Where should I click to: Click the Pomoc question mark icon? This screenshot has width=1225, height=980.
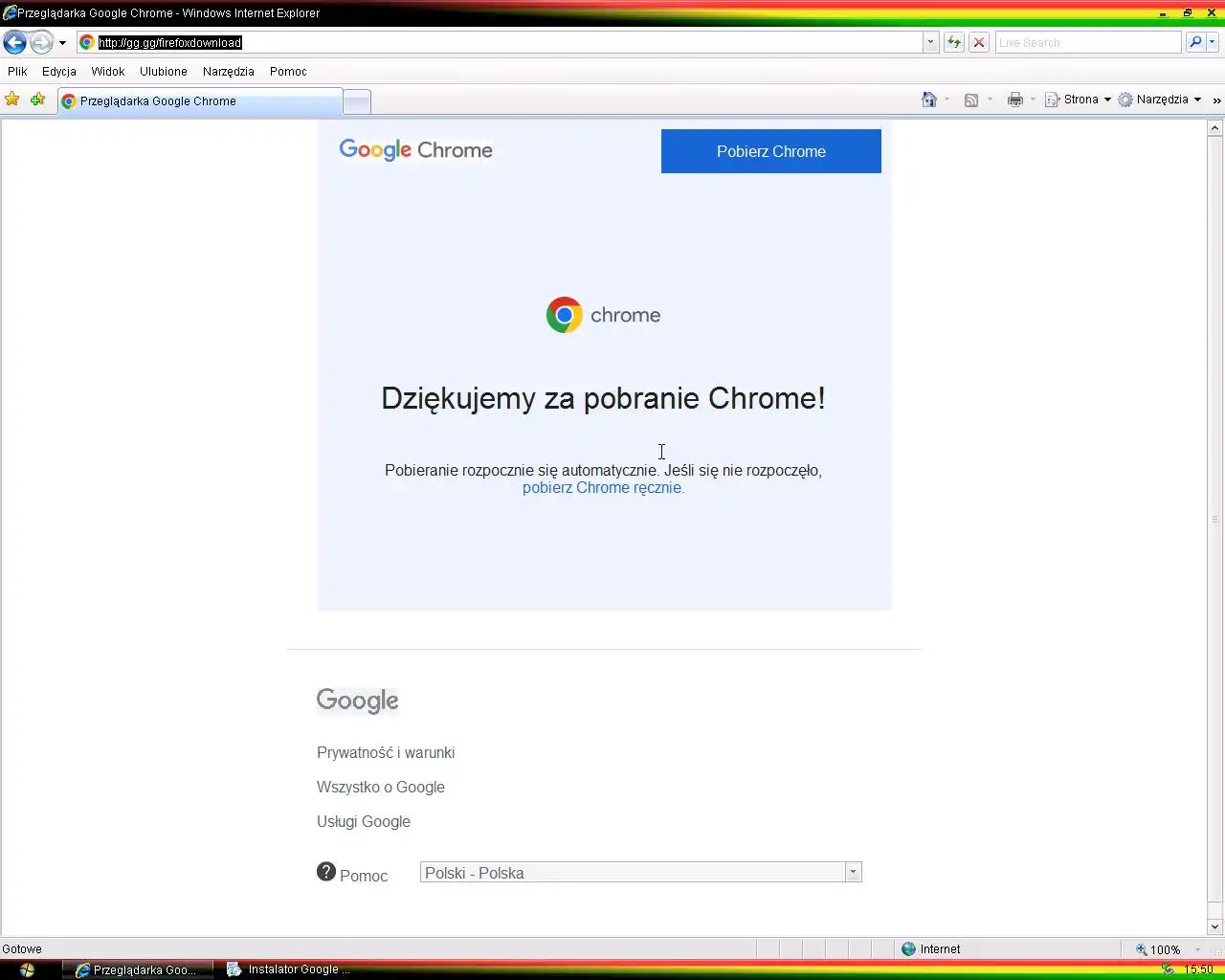pos(326,872)
